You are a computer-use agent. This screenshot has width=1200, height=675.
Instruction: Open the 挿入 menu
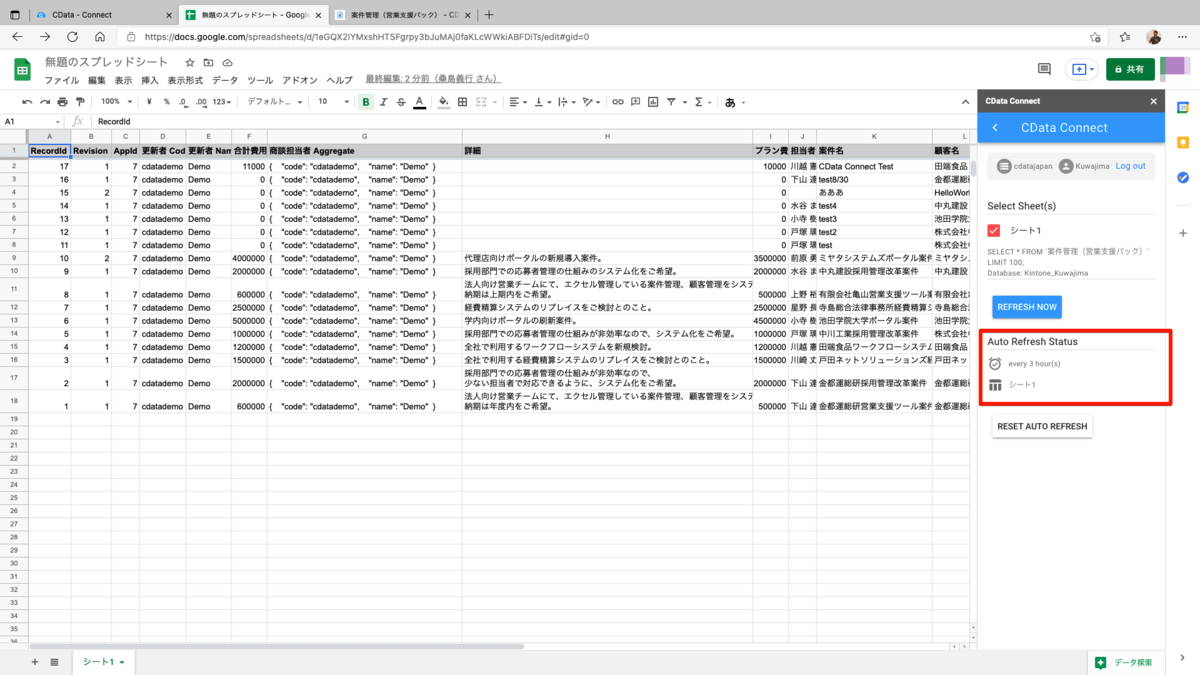pos(150,80)
